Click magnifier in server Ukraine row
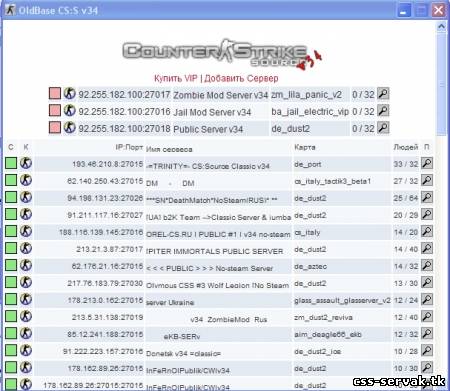Screen dimensions: 450x391 (427, 299)
